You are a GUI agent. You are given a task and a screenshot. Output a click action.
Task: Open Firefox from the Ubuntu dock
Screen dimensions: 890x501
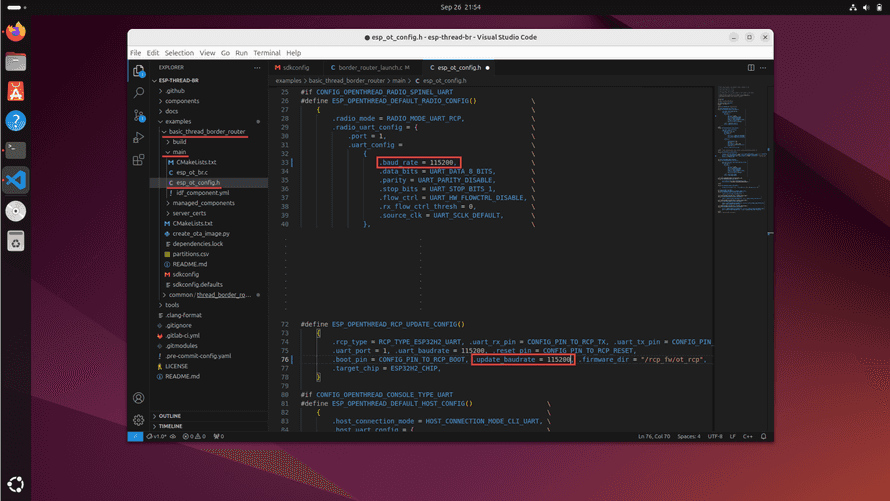[x=15, y=32]
